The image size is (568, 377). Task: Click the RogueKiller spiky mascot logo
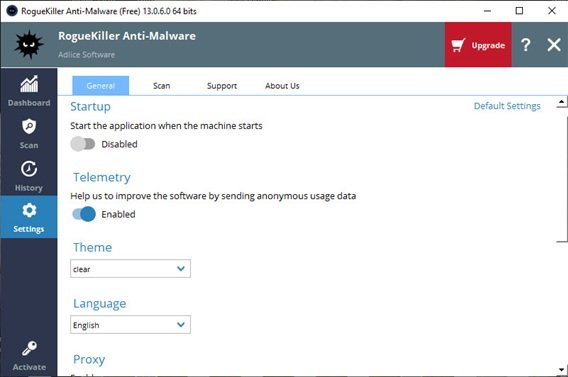click(x=29, y=45)
